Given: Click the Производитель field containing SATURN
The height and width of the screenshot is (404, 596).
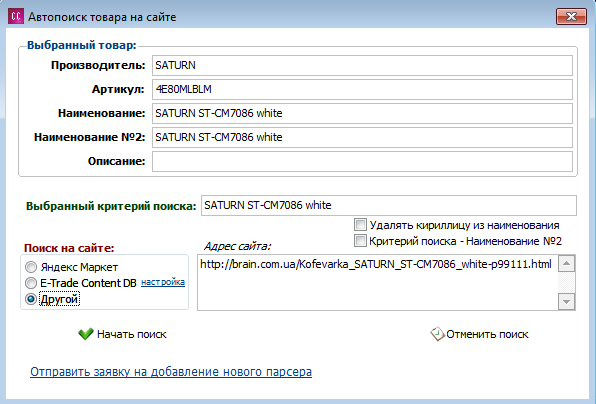Looking at the screenshot, I should pyautogui.click(x=362, y=65).
